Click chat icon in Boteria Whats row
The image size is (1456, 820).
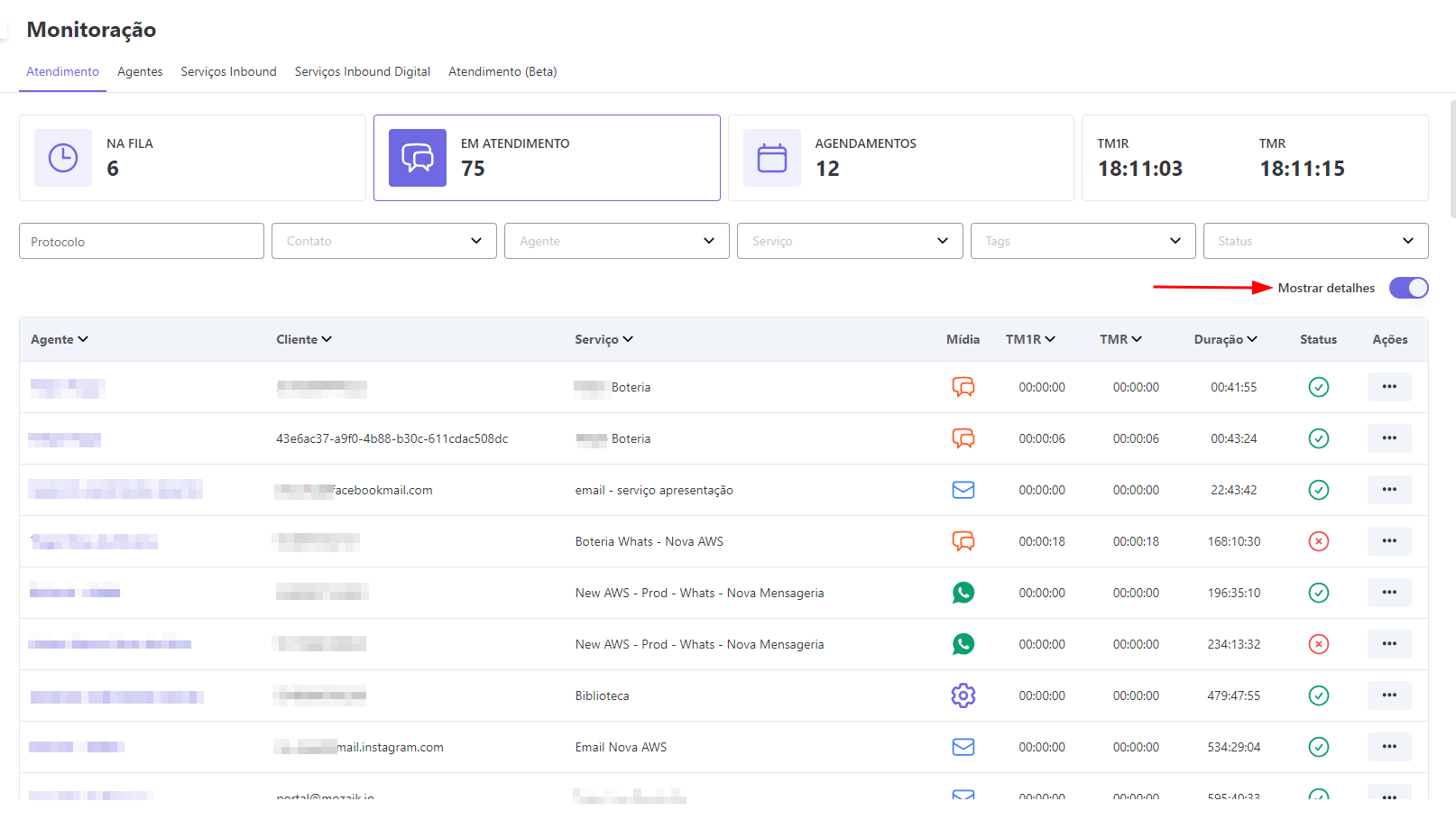click(x=963, y=541)
